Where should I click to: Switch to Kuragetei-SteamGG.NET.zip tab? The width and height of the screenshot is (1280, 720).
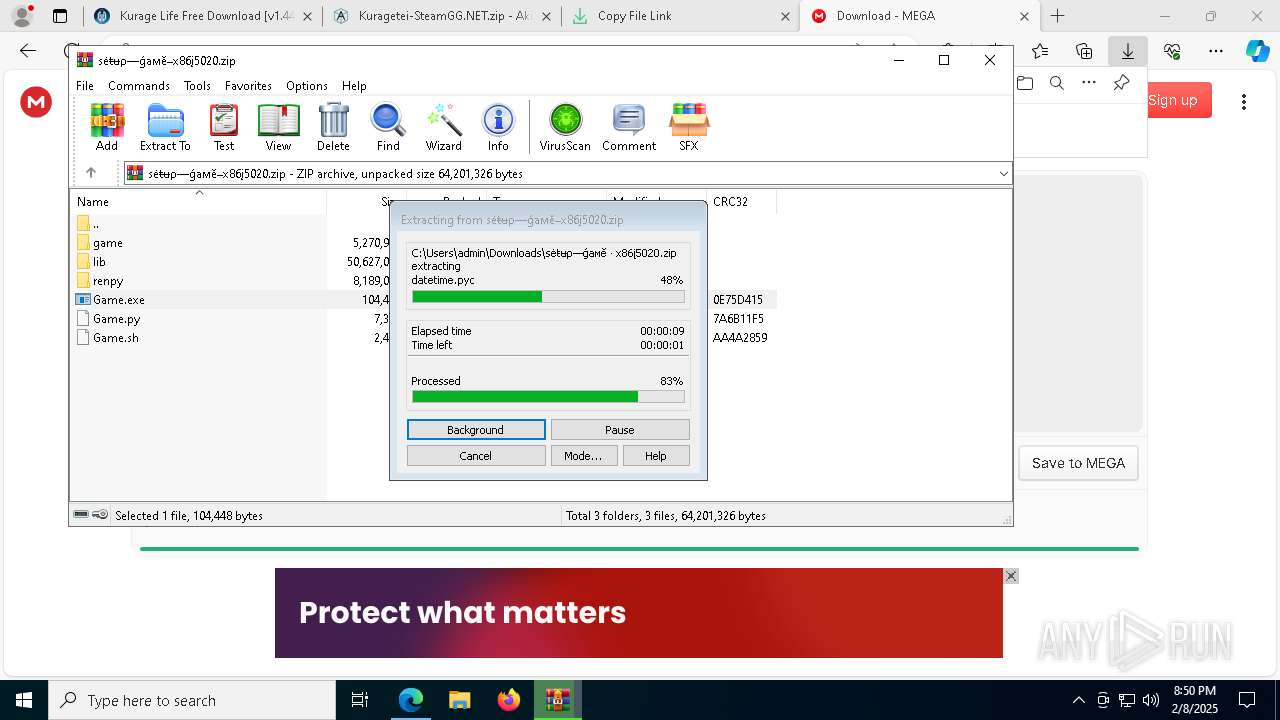[441, 16]
